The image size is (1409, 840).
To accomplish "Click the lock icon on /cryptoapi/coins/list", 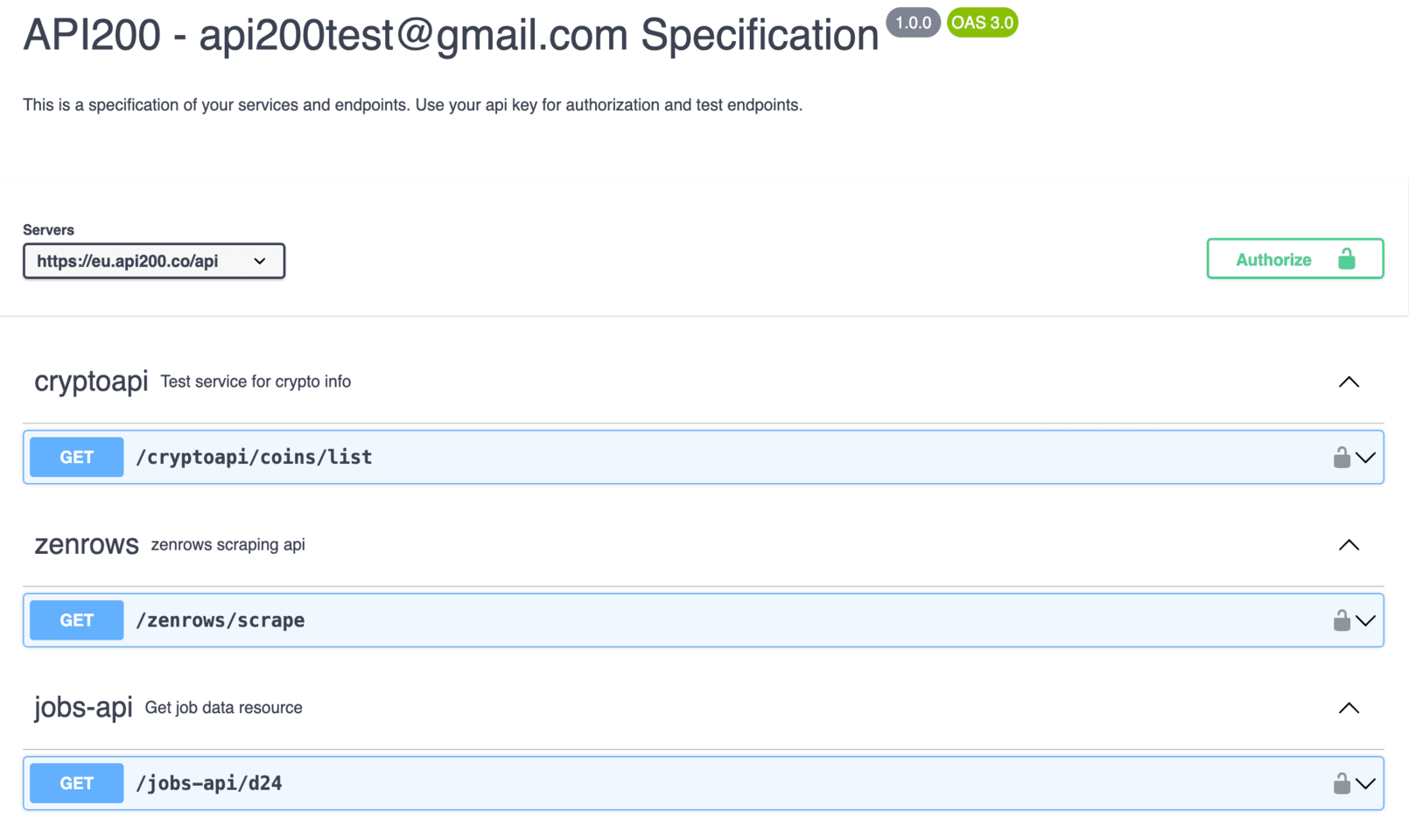I will click(1341, 457).
